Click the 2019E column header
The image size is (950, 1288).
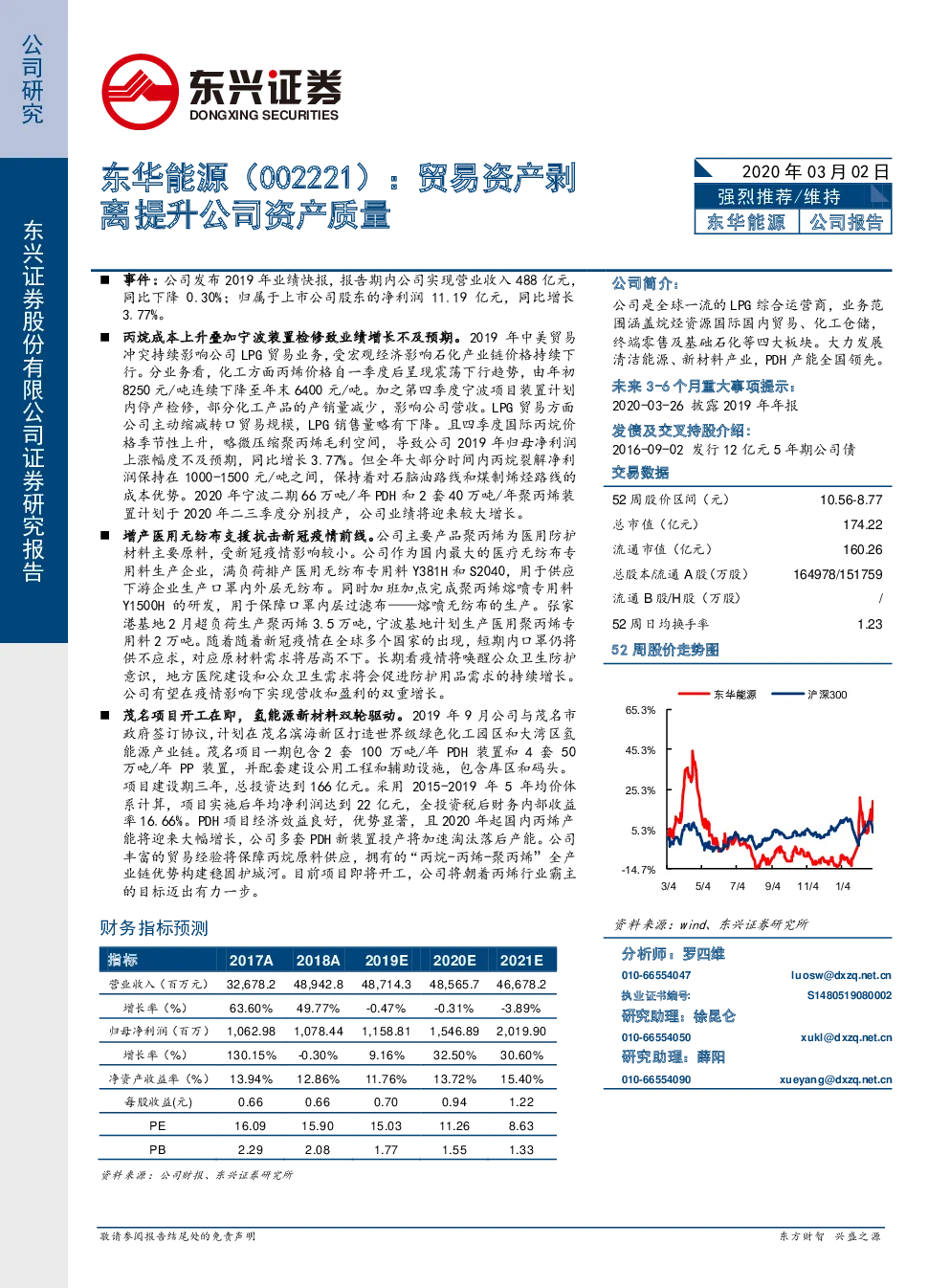[387, 960]
